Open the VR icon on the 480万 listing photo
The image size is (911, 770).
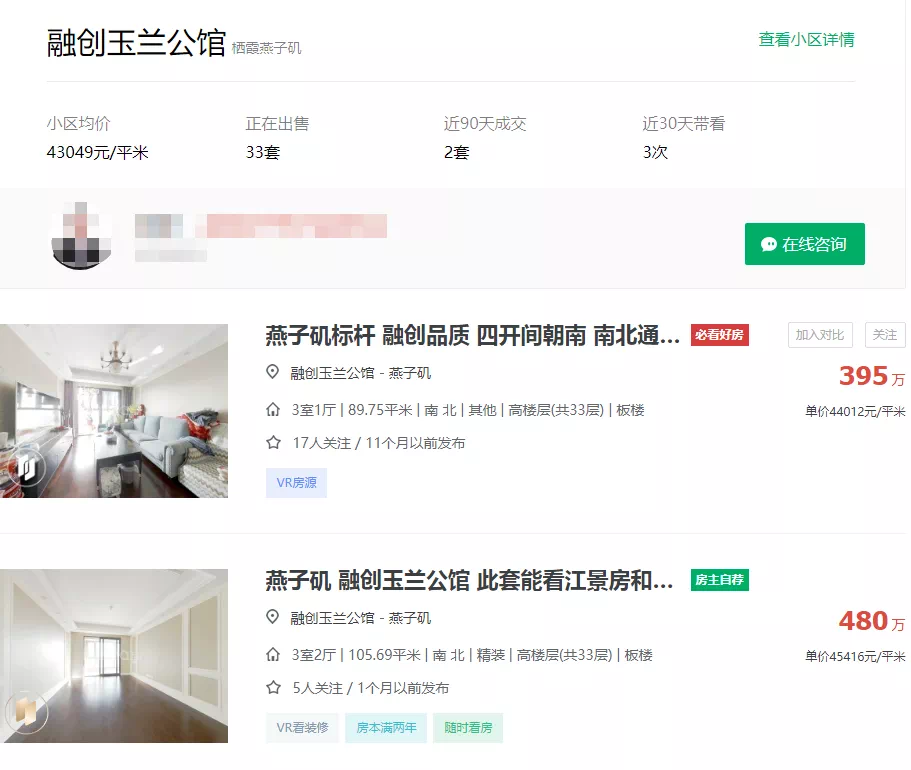tap(26, 711)
